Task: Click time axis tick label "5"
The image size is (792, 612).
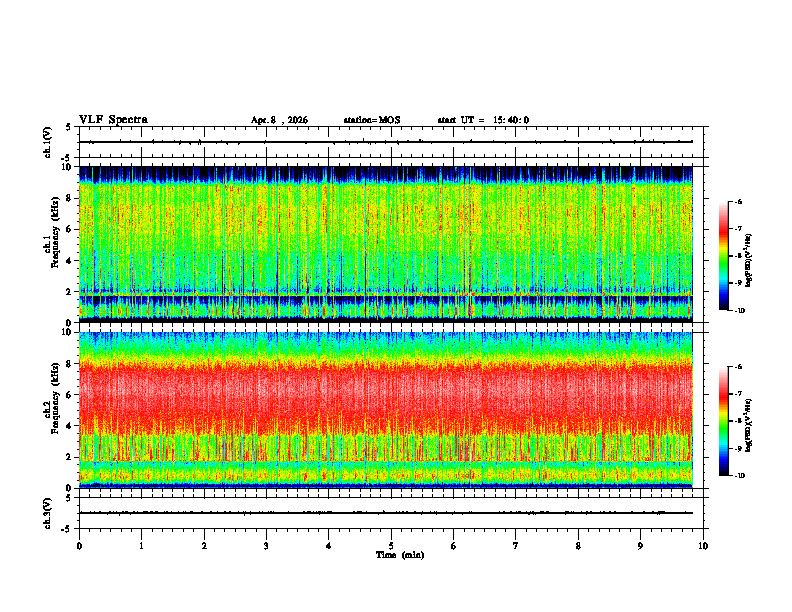Action: (x=391, y=546)
